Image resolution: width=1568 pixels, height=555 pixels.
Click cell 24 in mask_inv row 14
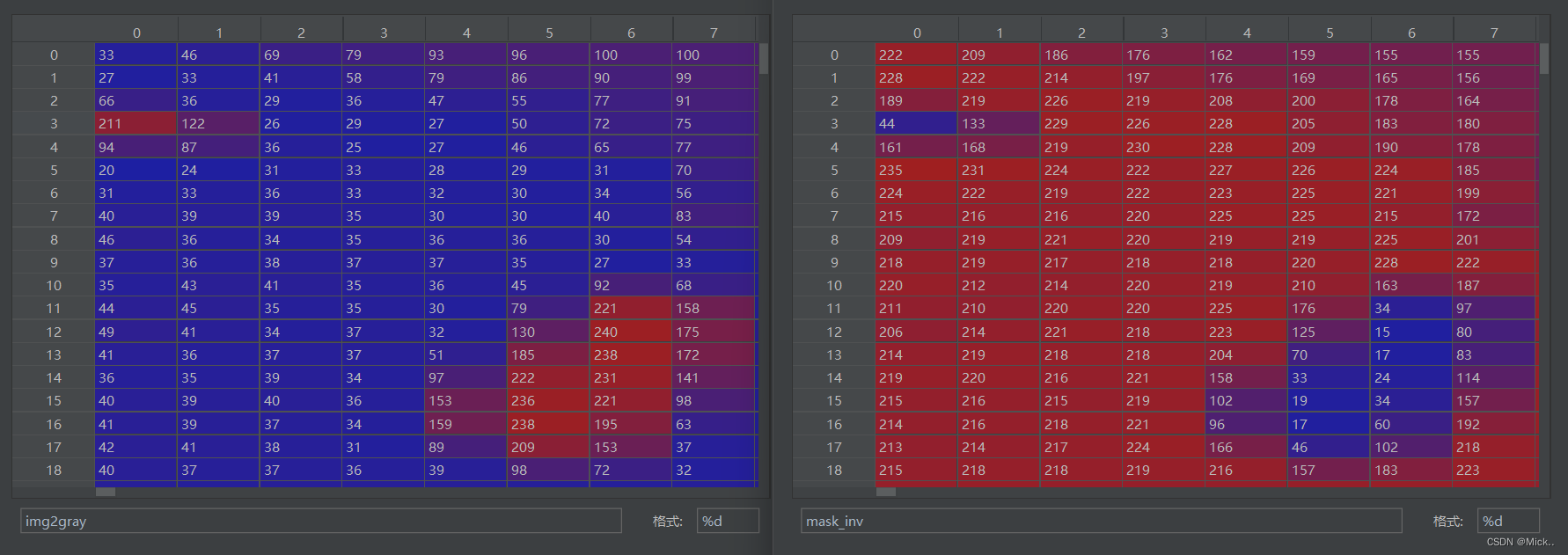click(x=1411, y=378)
